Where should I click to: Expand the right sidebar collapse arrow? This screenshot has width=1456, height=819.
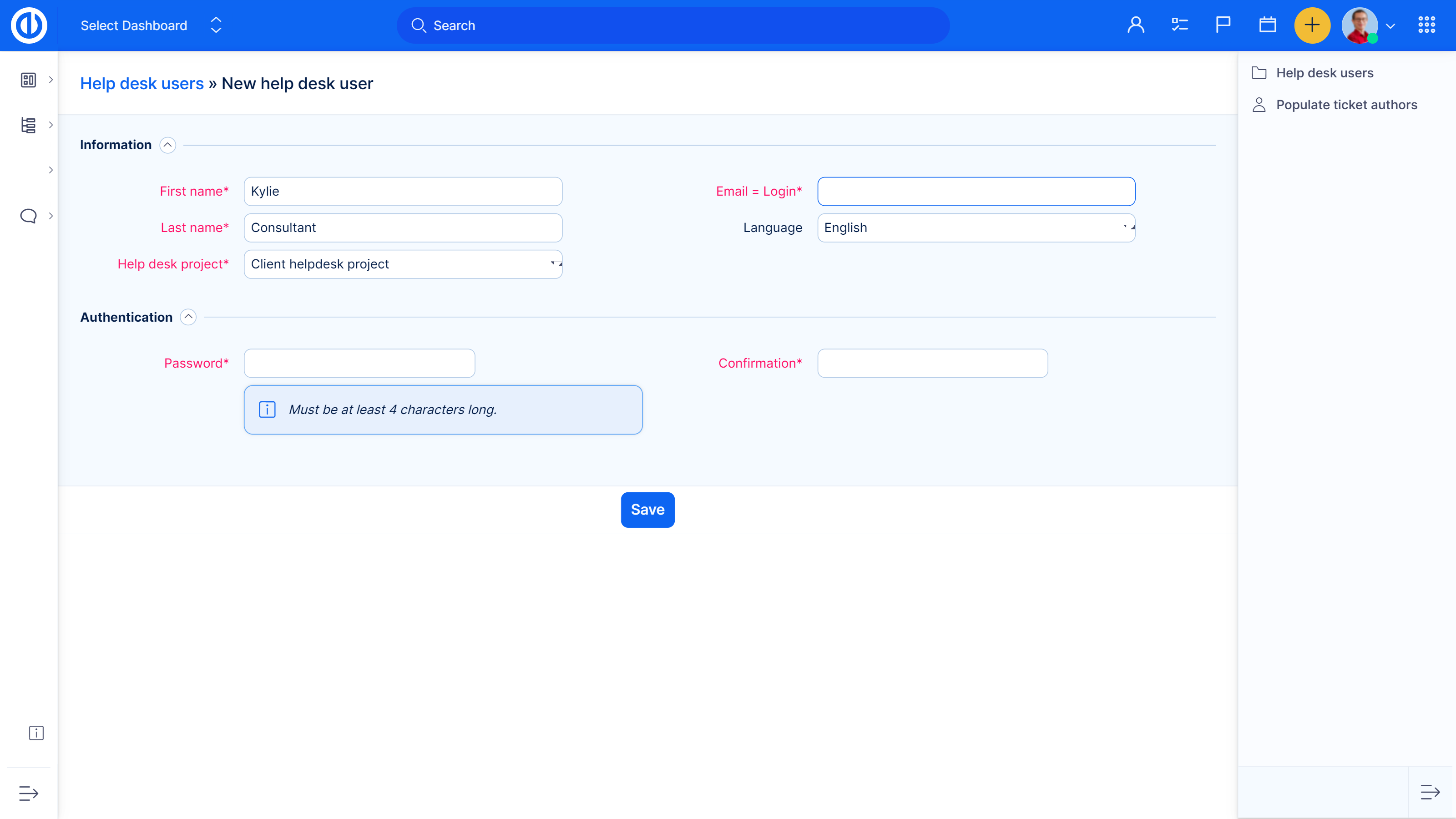pyautogui.click(x=1430, y=793)
